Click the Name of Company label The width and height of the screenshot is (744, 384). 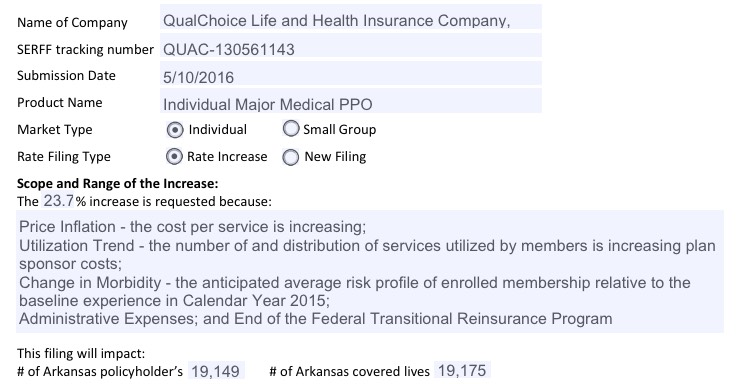coord(72,22)
